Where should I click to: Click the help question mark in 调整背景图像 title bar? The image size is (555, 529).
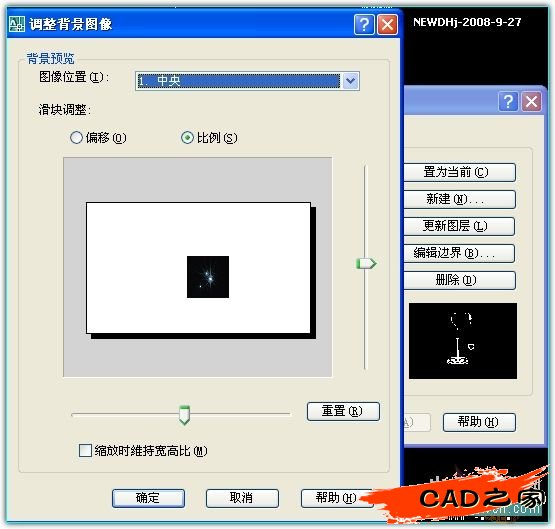pyautogui.click(x=364, y=24)
